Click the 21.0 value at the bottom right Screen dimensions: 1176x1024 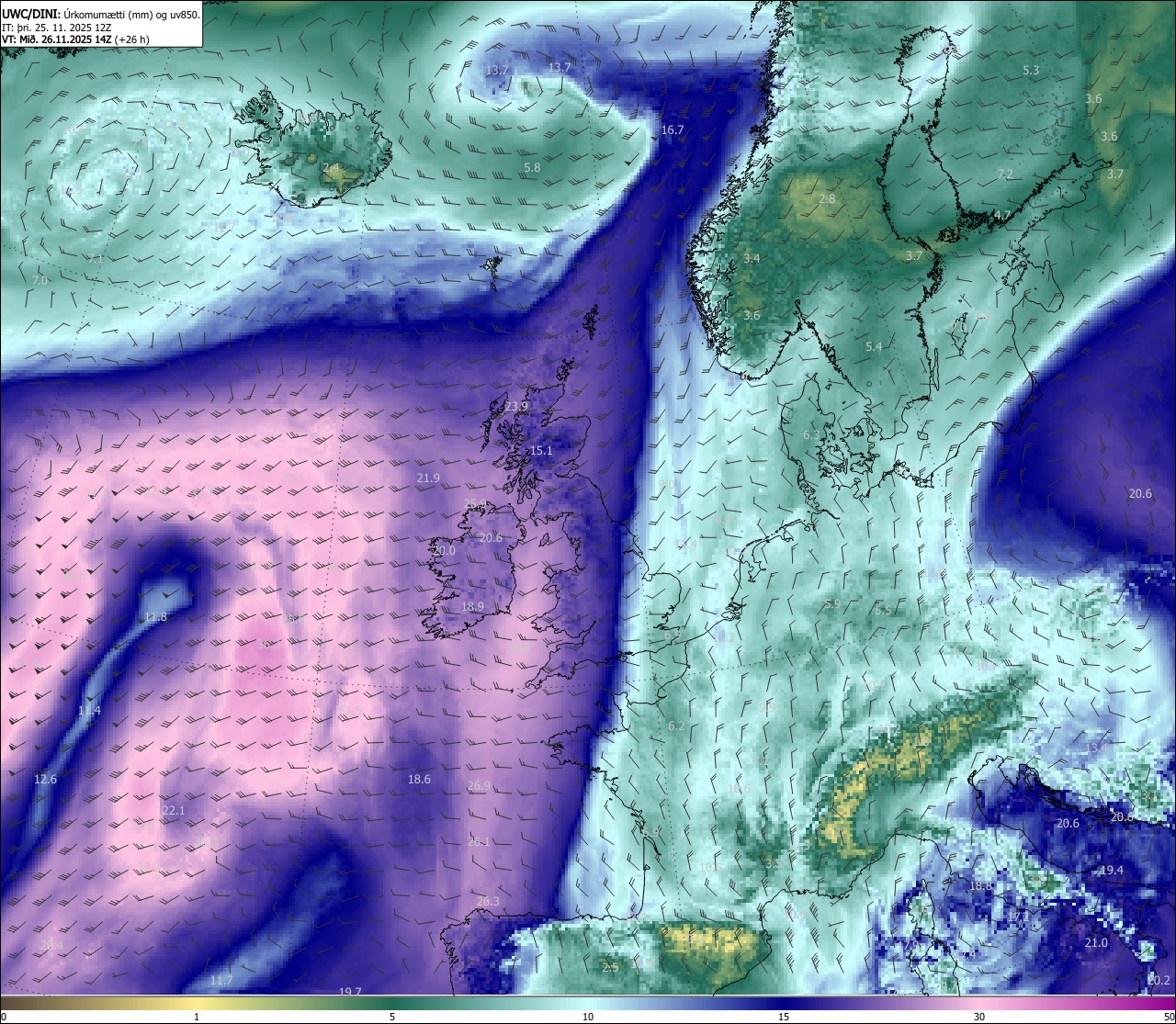[1096, 943]
